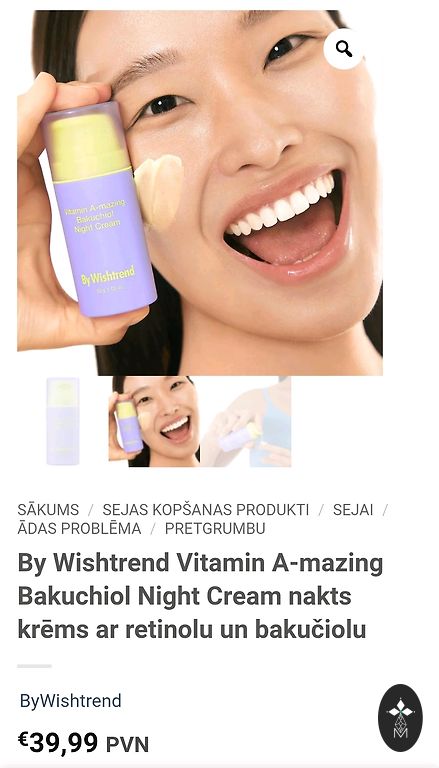Open the floating black oval logo widget

pyautogui.click(x=400, y=718)
